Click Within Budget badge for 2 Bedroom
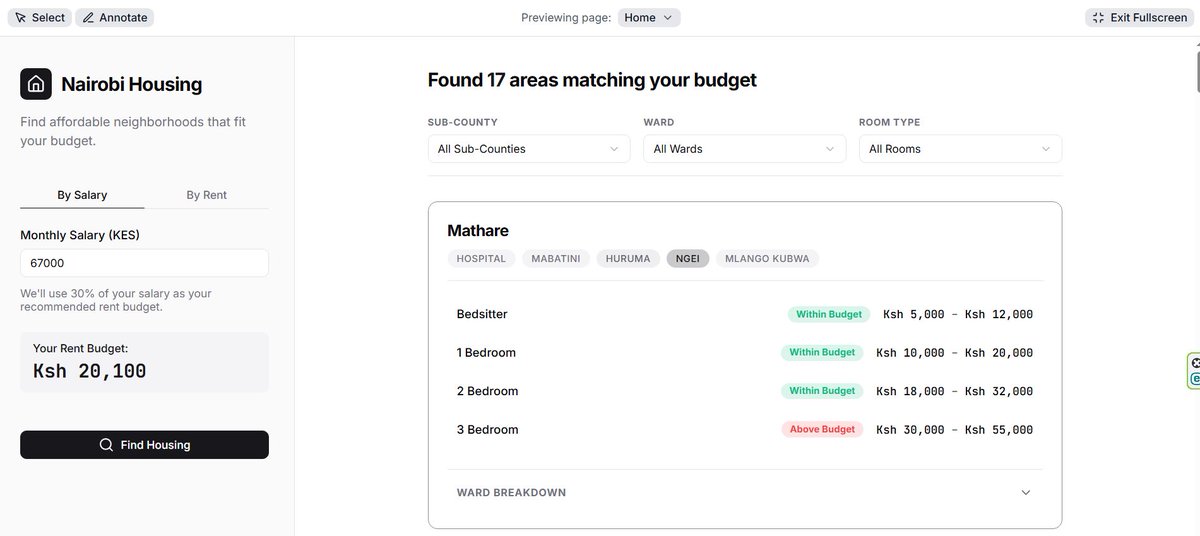 [x=822, y=391]
